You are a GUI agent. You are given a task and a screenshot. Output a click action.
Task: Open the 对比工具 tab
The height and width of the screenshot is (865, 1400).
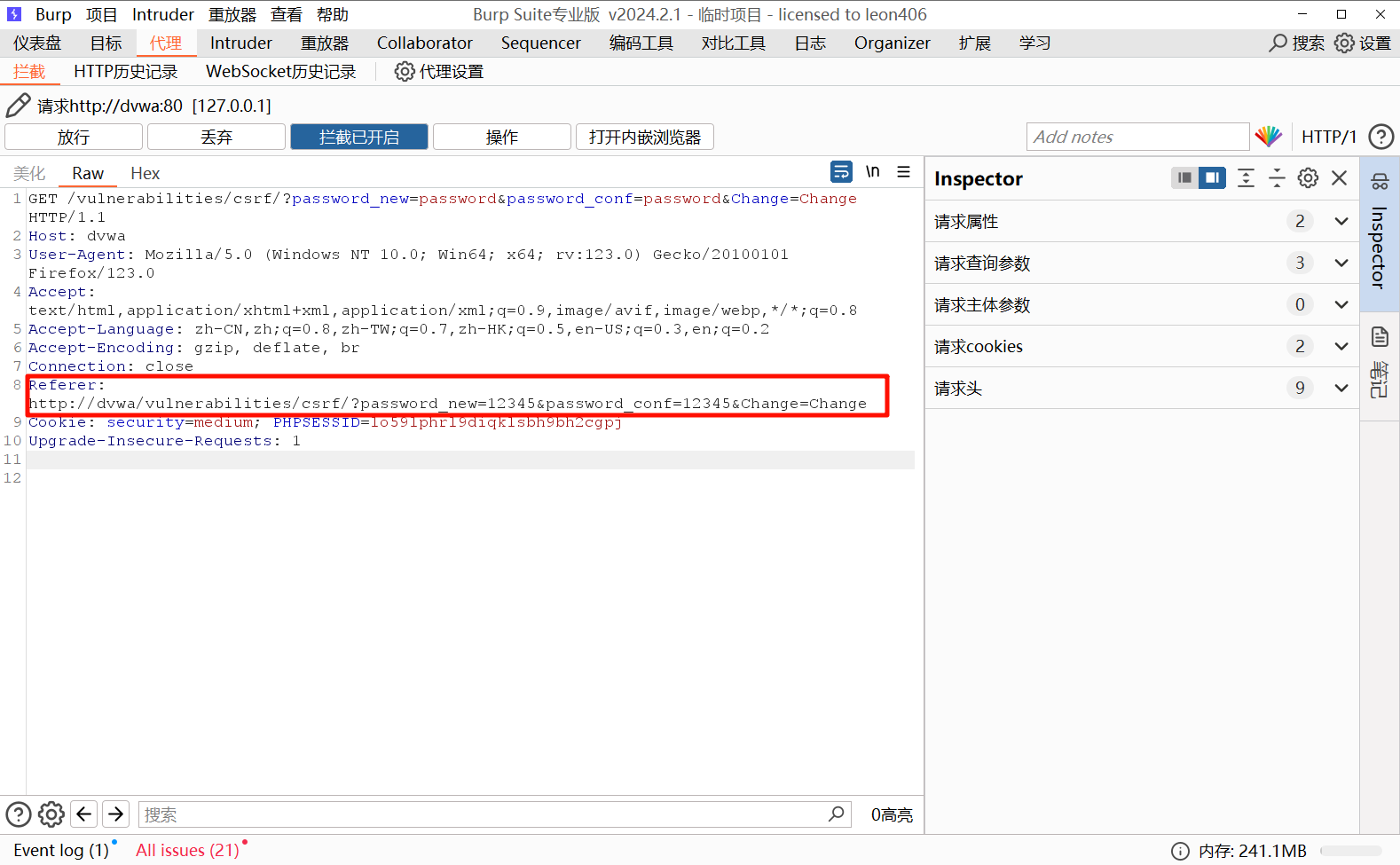click(x=733, y=43)
